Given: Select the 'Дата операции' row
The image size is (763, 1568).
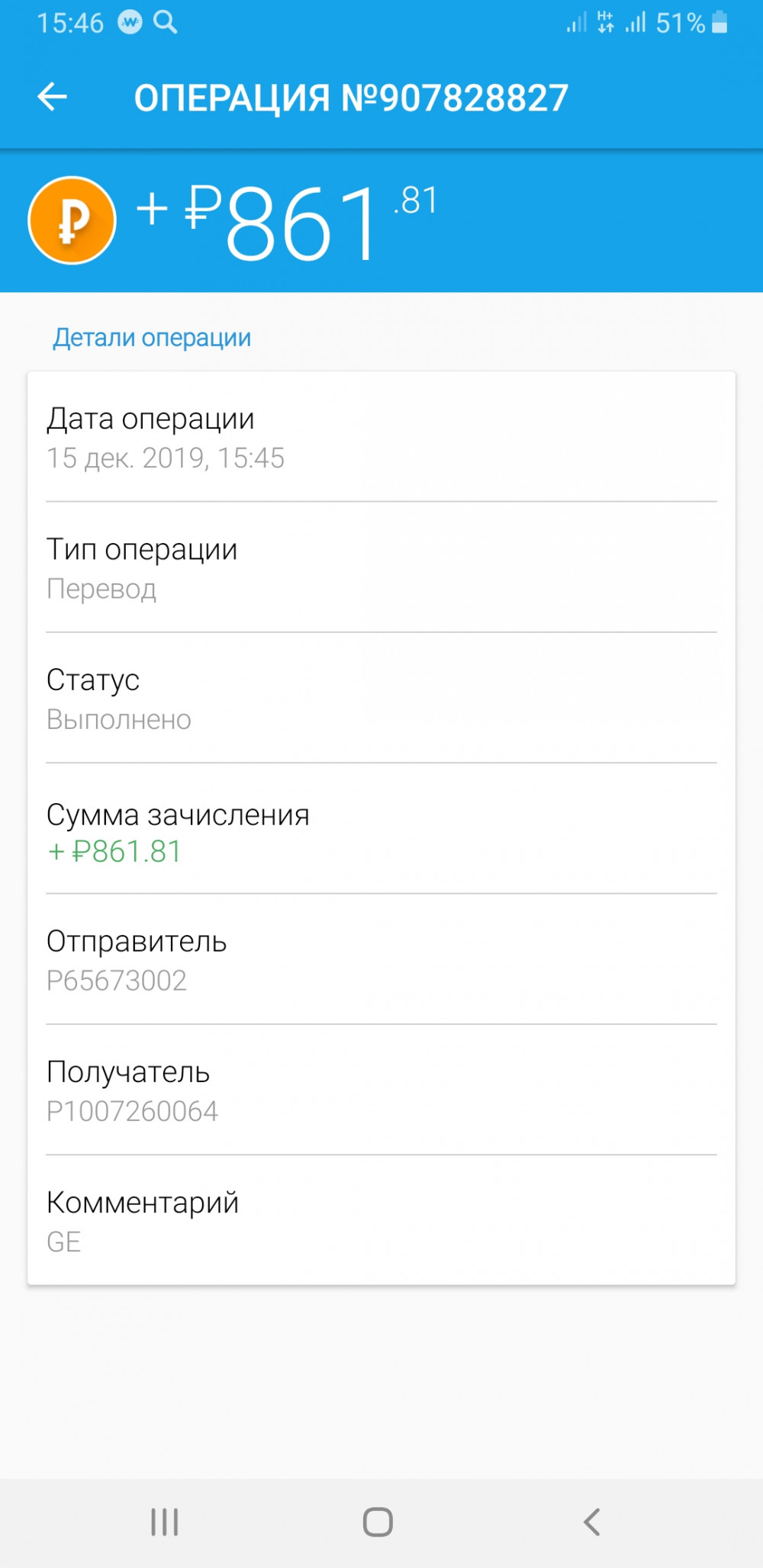Looking at the screenshot, I should coord(381,438).
